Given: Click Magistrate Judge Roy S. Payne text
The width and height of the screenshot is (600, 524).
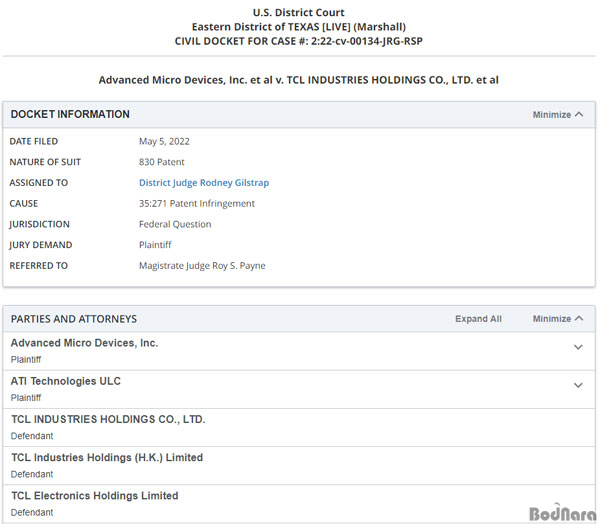Looking at the screenshot, I should (202, 266).
